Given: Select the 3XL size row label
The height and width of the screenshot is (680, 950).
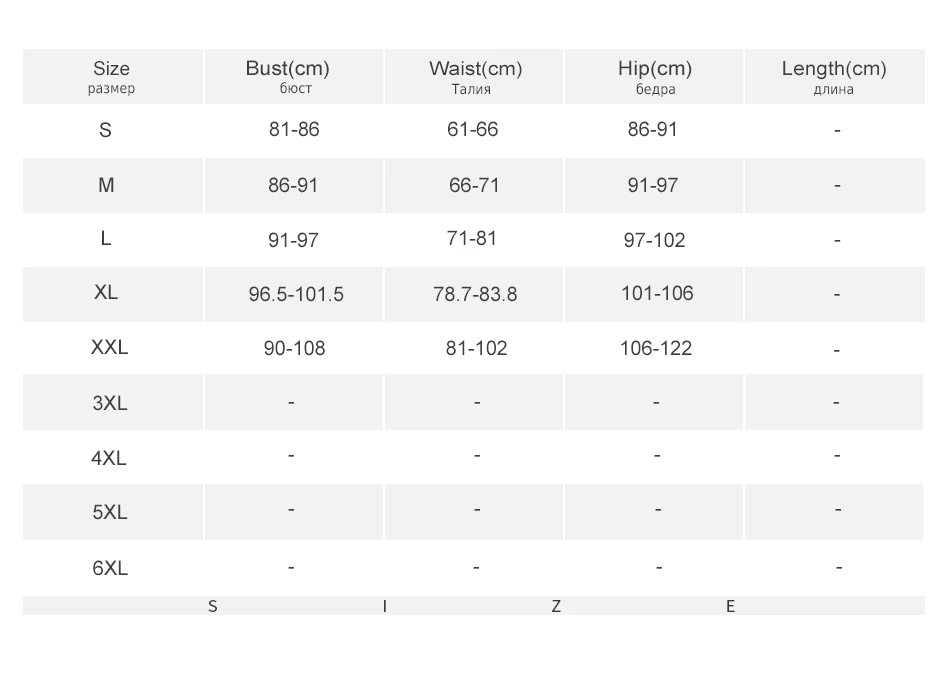Looking at the screenshot, I should point(109,403).
